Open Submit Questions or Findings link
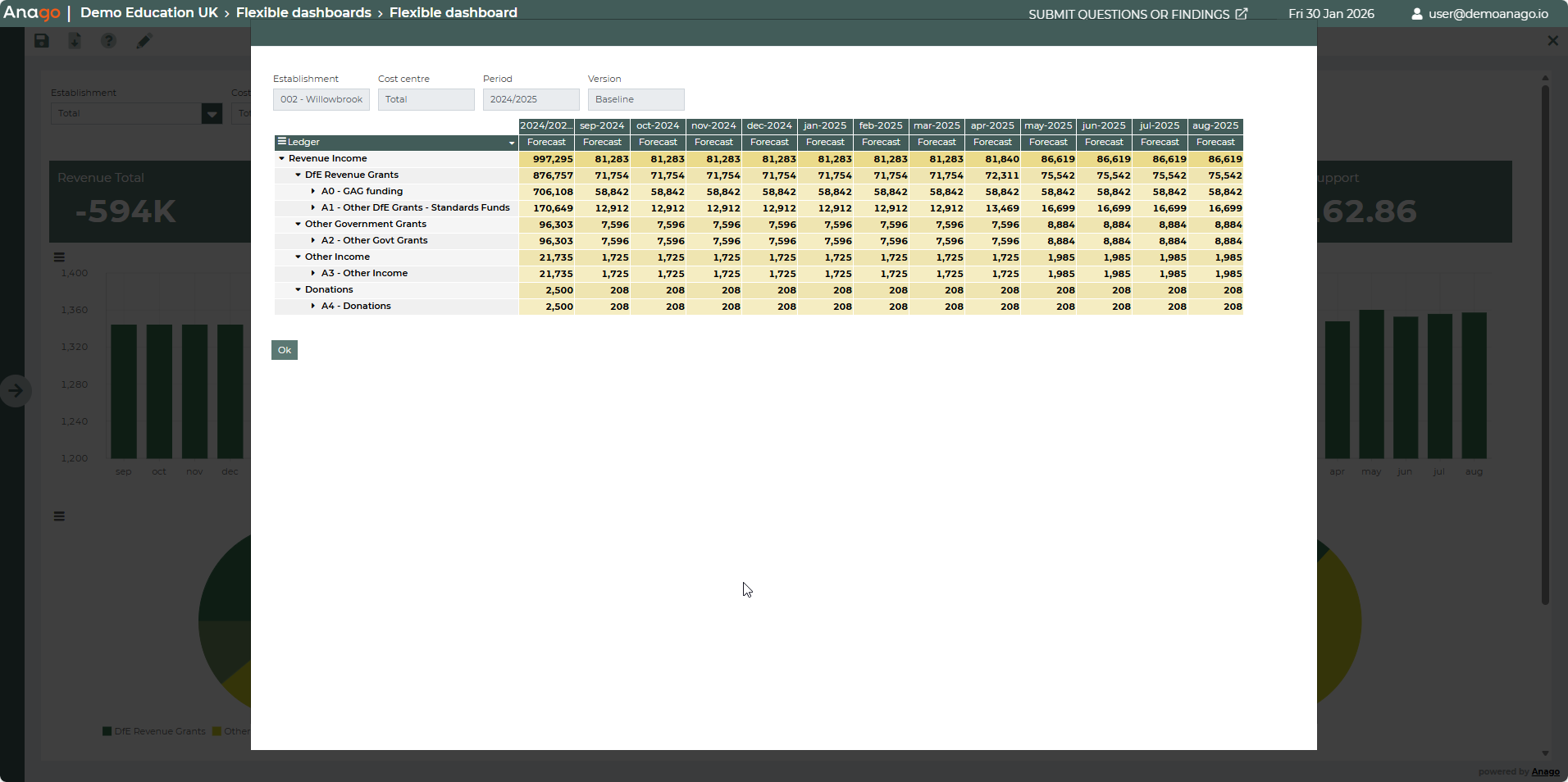 tap(1137, 14)
